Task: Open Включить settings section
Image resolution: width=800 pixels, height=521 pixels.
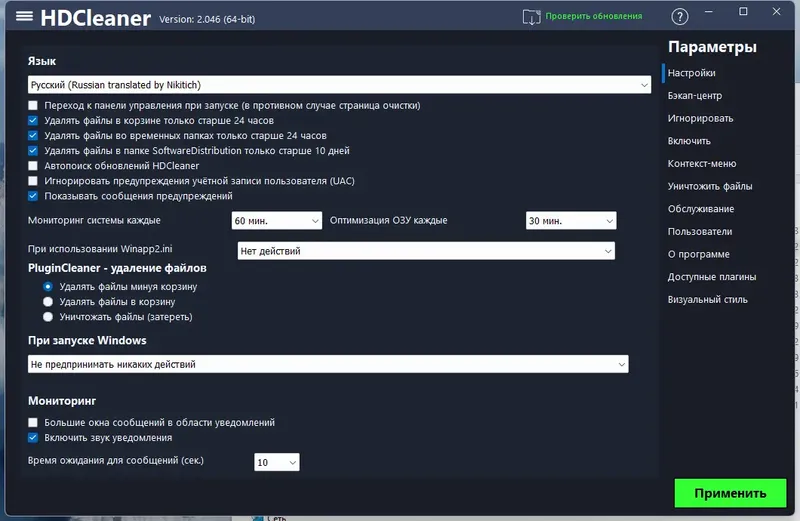Action: tap(689, 141)
